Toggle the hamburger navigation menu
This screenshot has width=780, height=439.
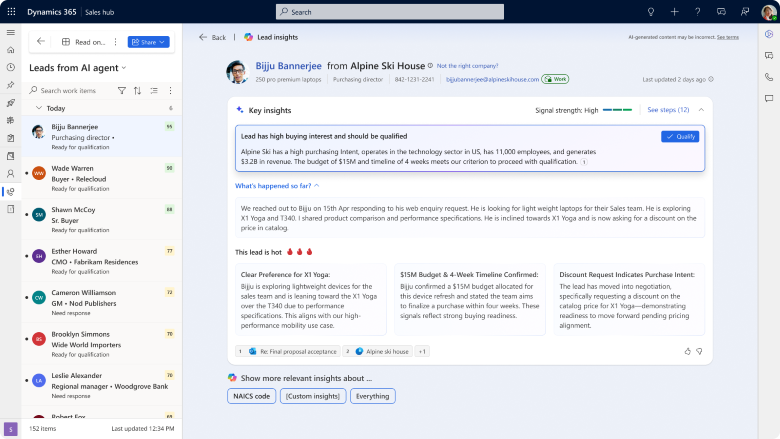(10, 33)
